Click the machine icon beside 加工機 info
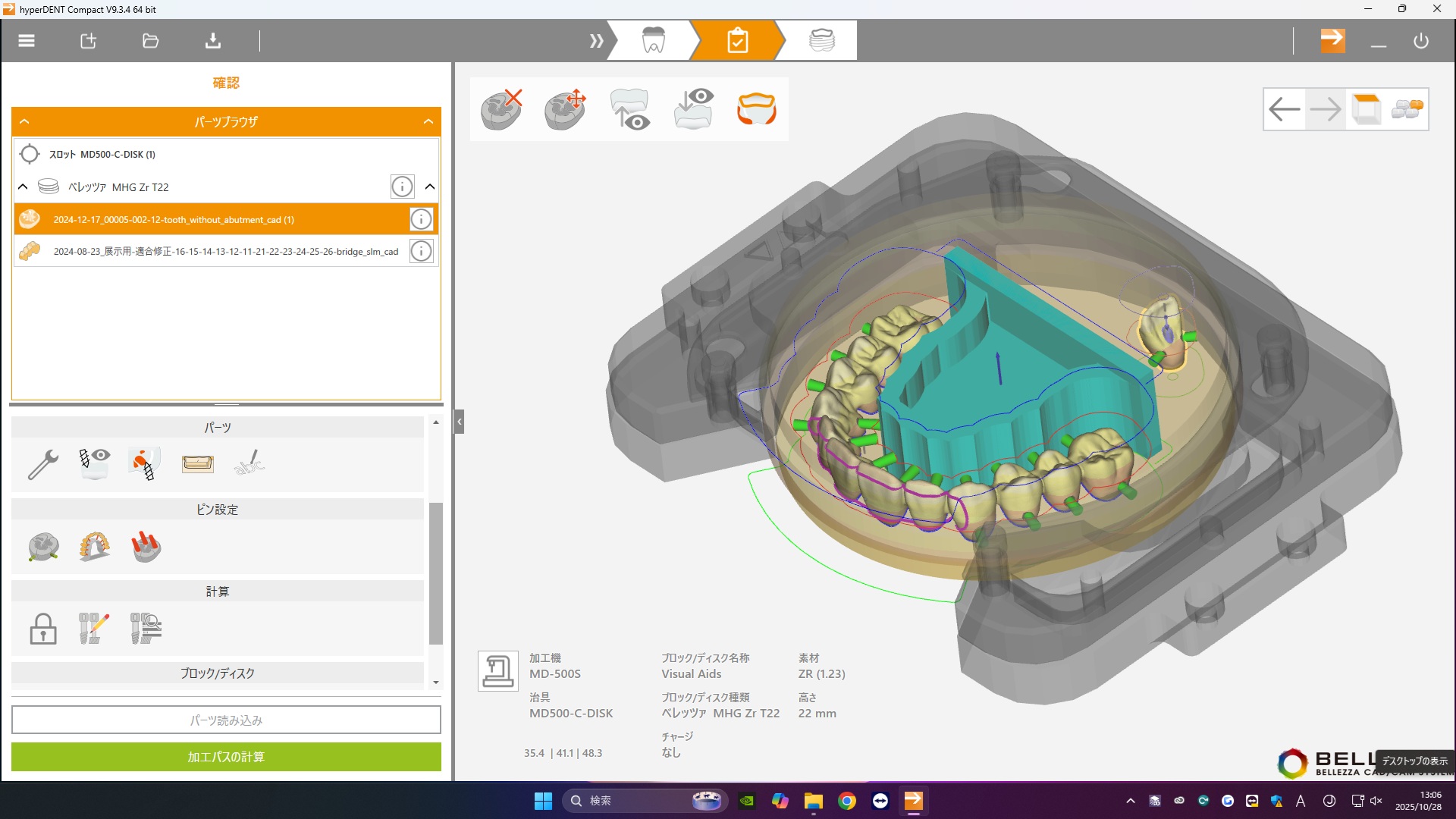Viewport: 1456px width, 819px height. click(497, 670)
